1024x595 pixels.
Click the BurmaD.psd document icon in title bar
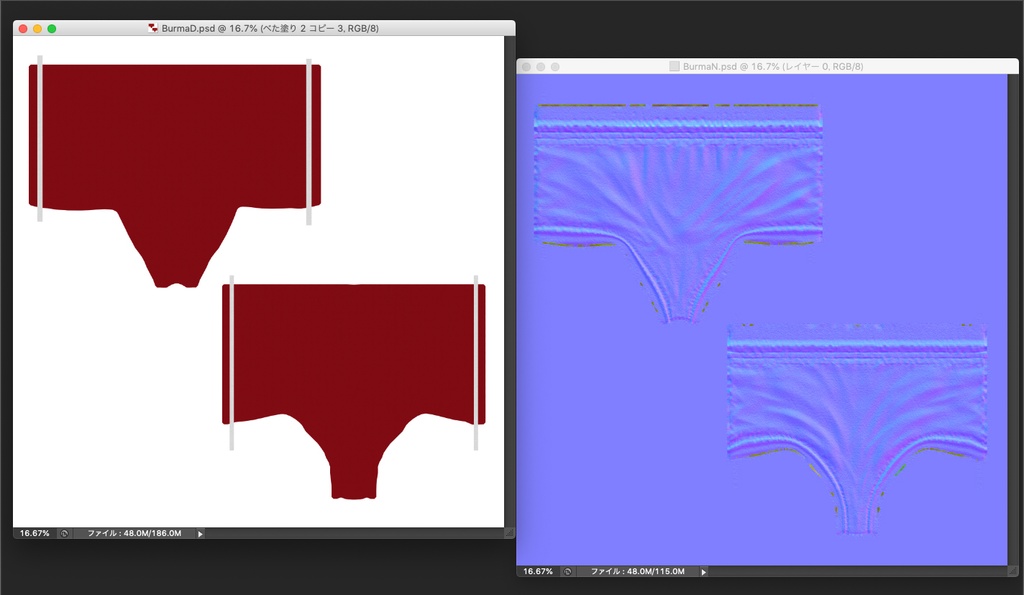[153, 28]
